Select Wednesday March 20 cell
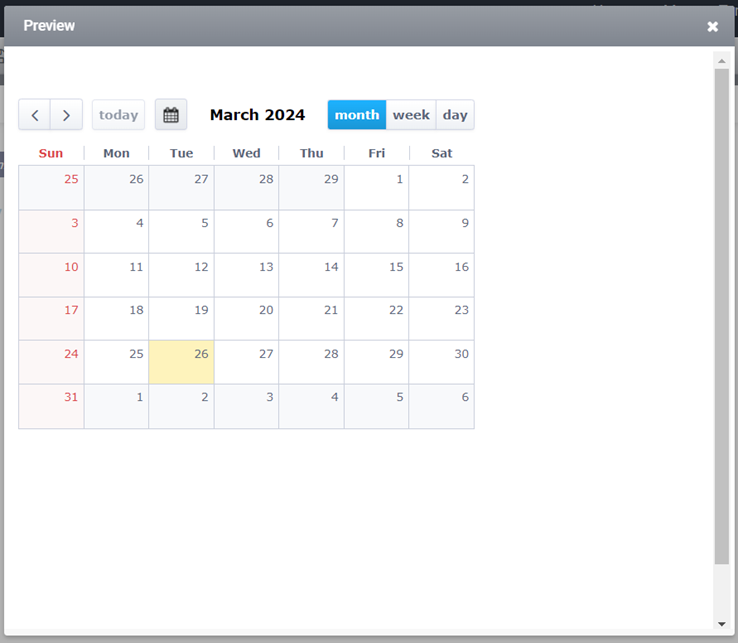This screenshot has height=643, width=738. coord(246,319)
